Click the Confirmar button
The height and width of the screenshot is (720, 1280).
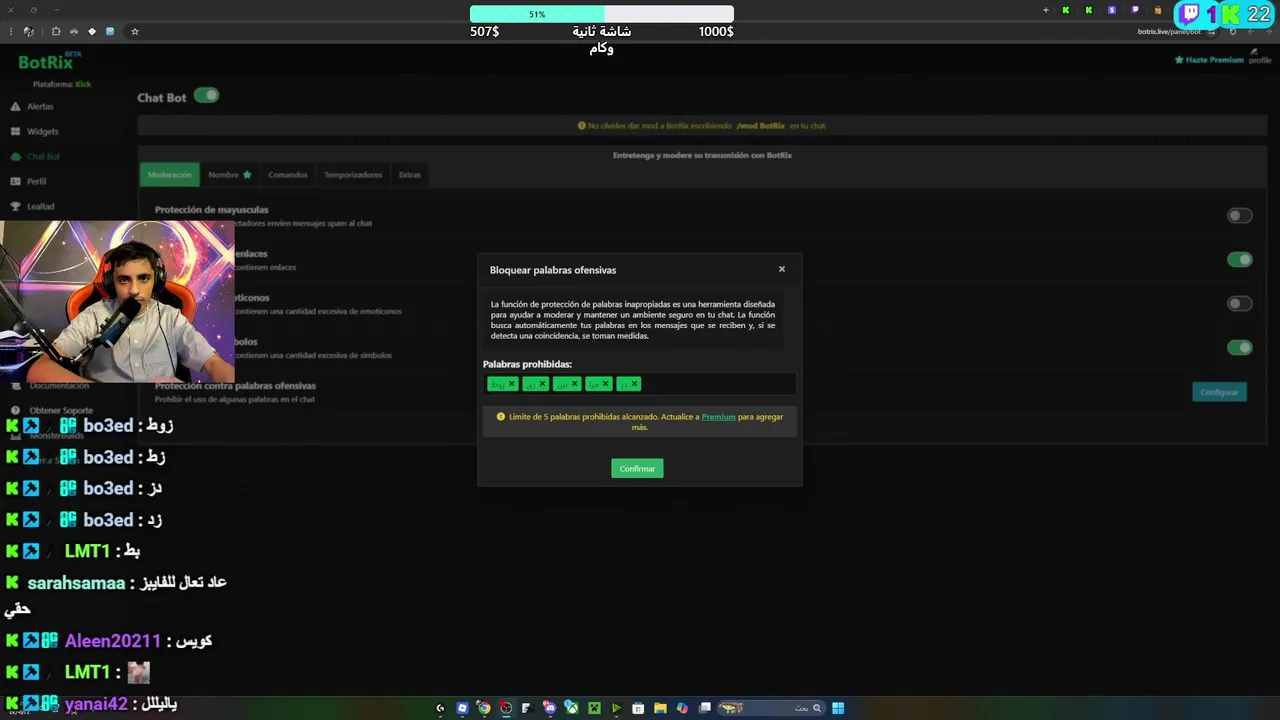point(637,468)
